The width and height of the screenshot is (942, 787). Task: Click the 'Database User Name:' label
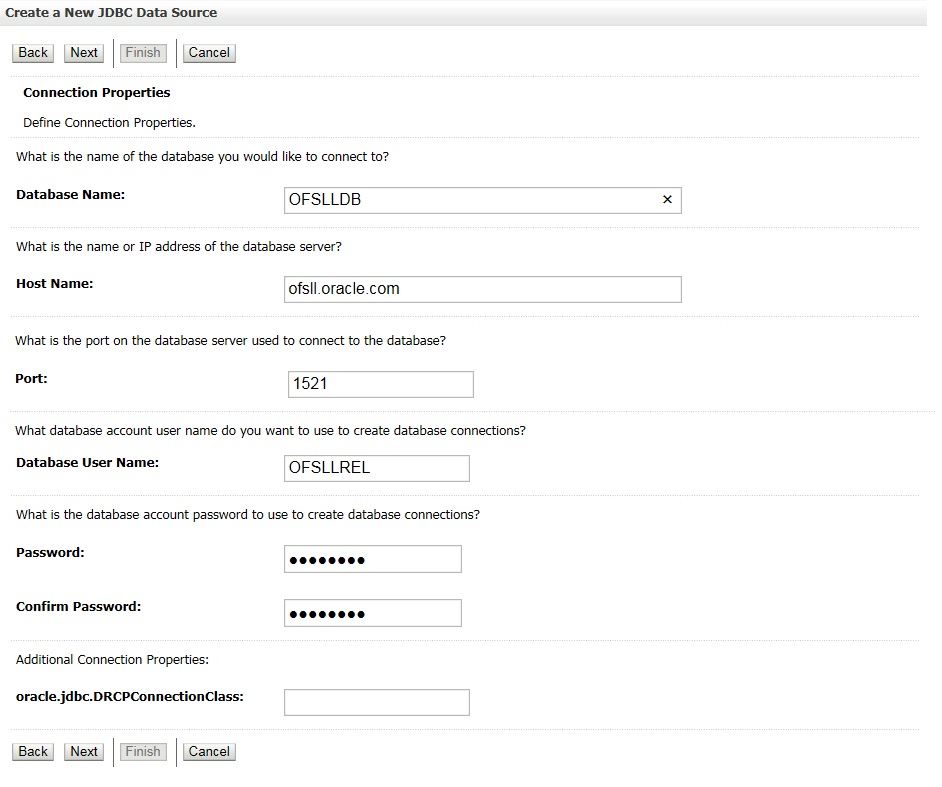(x=88, y=463)
